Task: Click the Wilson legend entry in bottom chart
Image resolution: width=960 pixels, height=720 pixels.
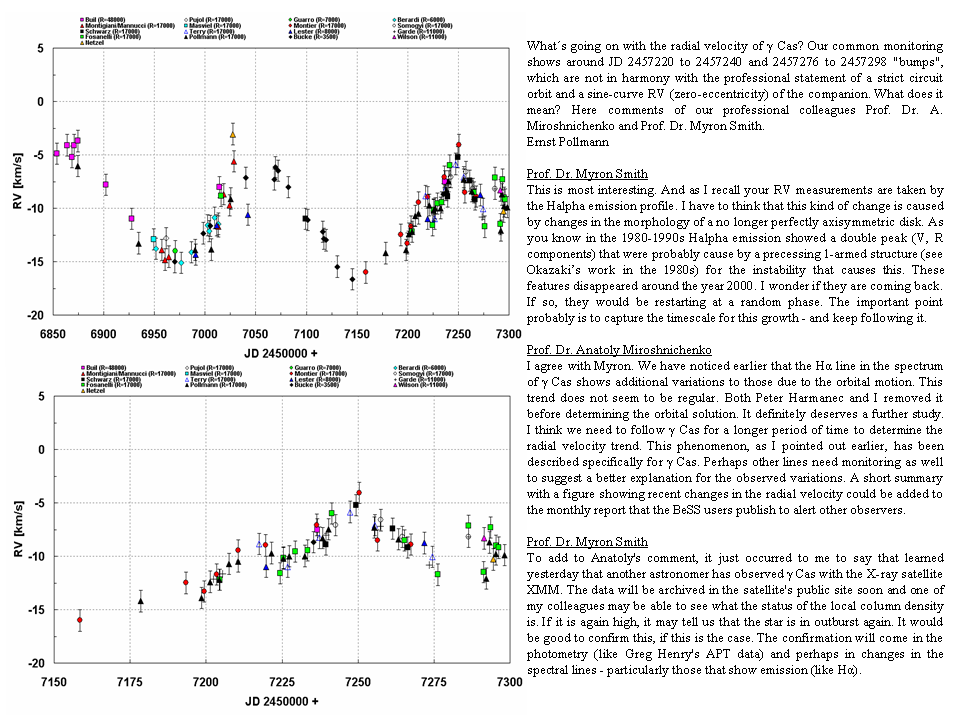Action: click(x=433, y=385)
